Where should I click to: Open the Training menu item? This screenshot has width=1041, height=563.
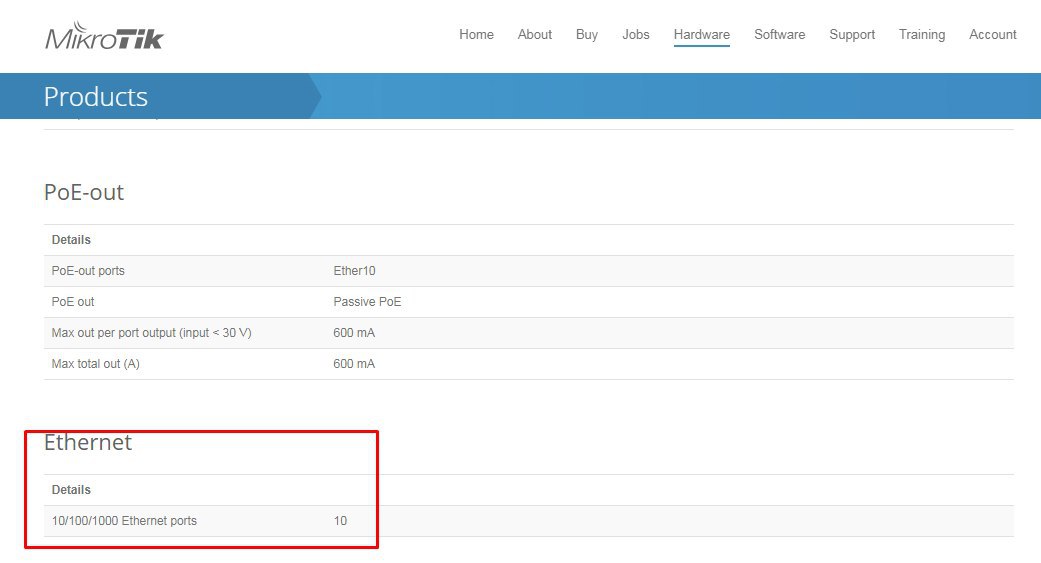click(921, 35)
